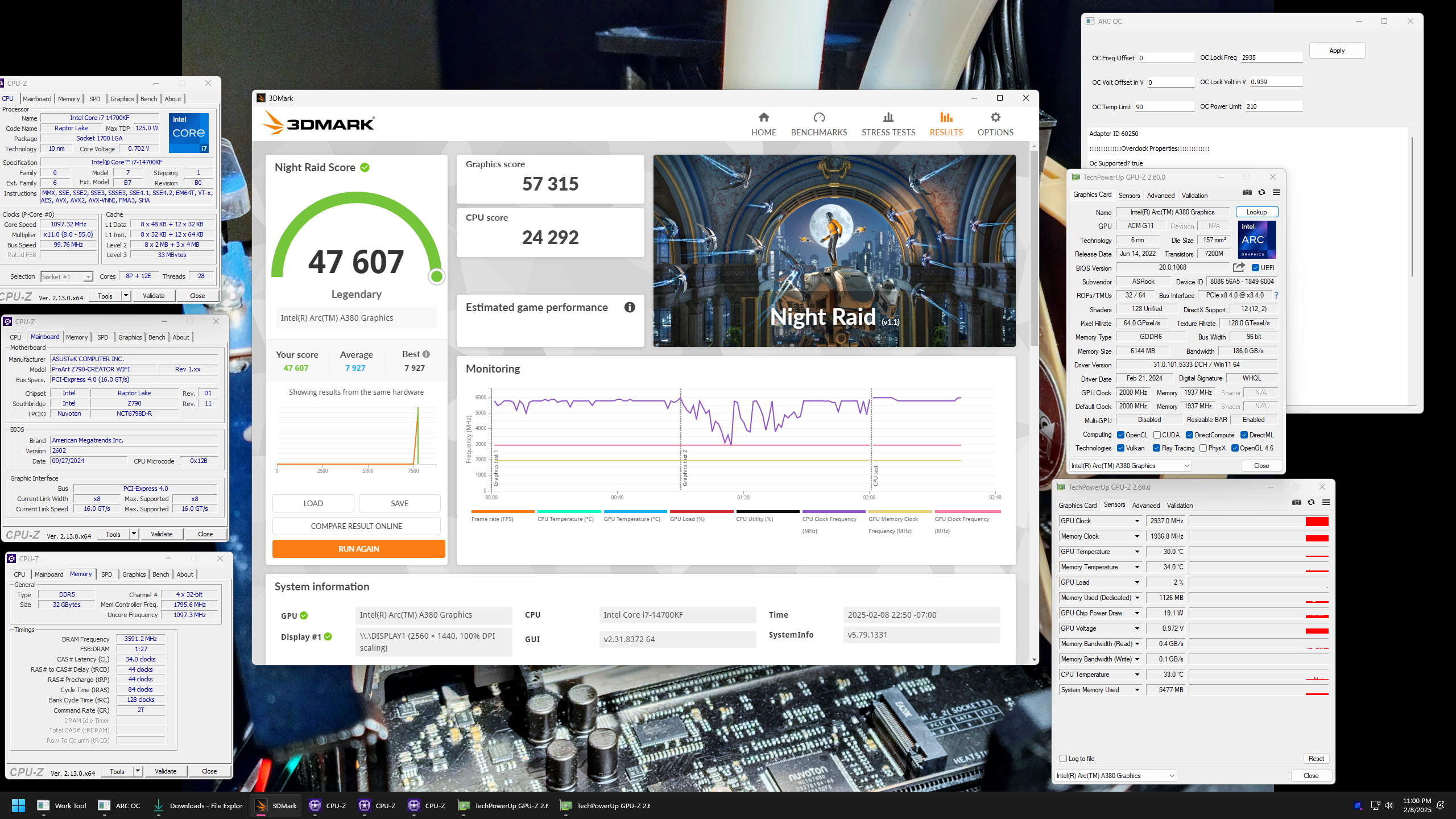Viewport: 1456px width, 819px height.
Task: Open the Results icon in 3DMark
Action: 946,117
